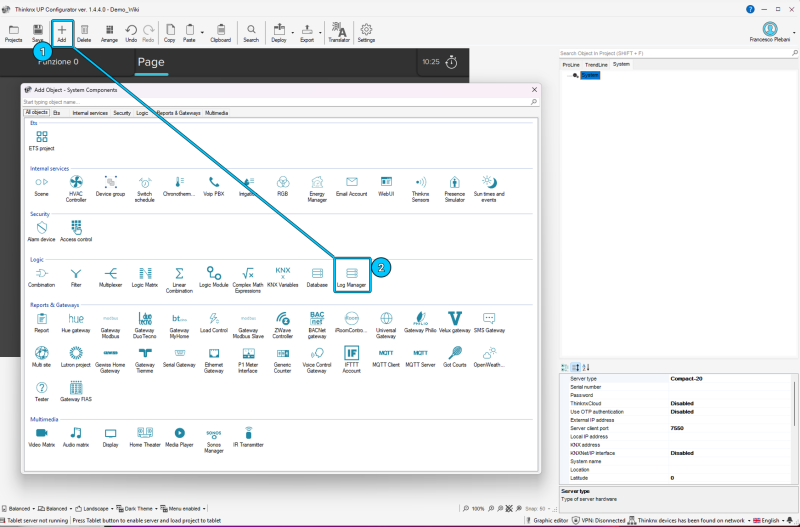Choose the RGB component
800x527 pixels.
pyautogui.click(x=283, y=186)
